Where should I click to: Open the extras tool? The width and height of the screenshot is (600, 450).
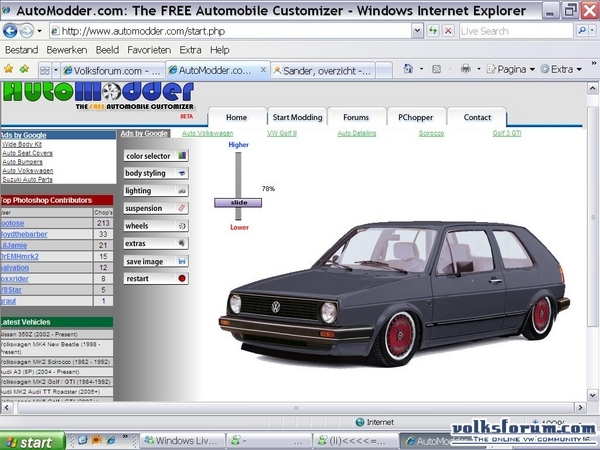156,243
